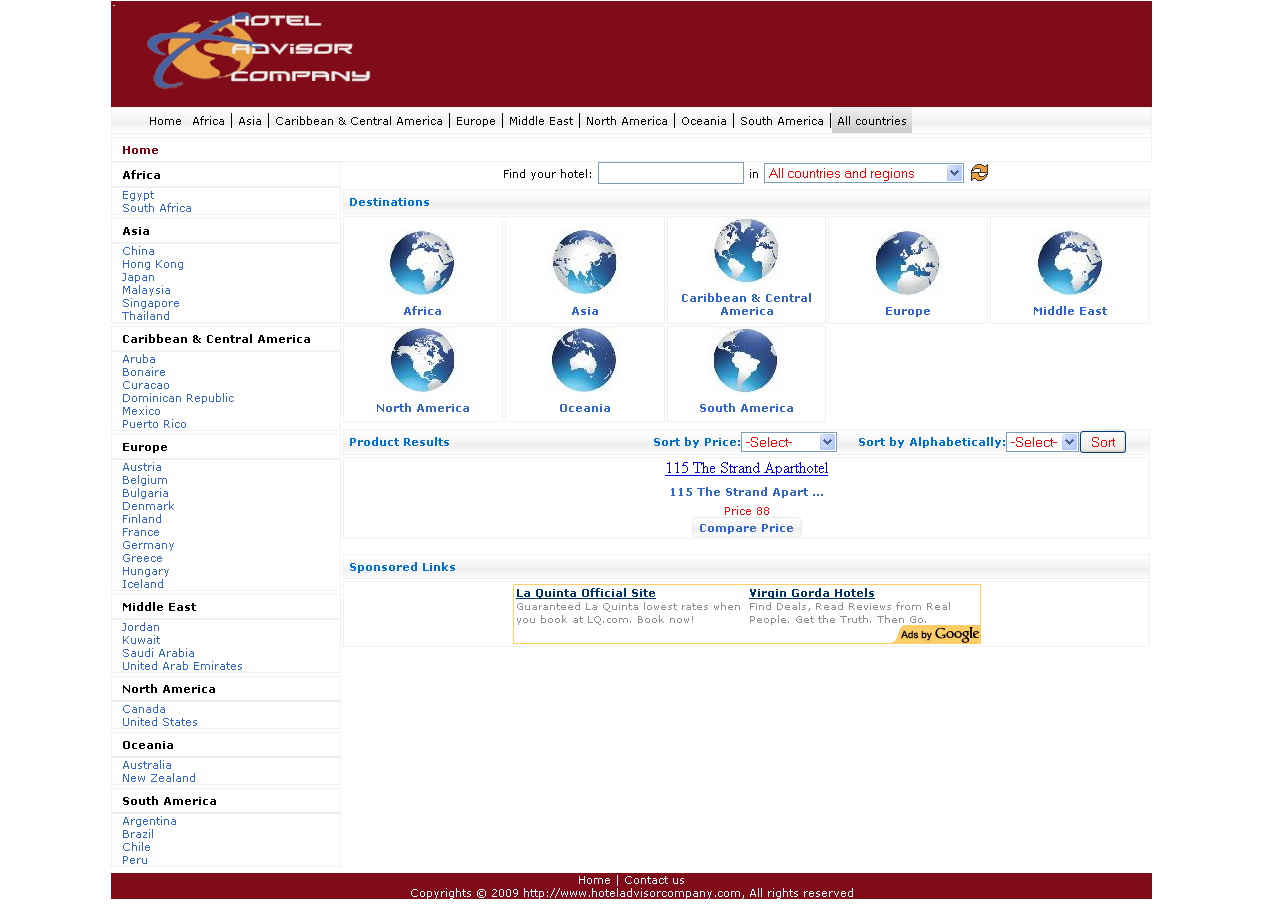The height and width of the screenshot is (907, 1263).
Task: Select Singapore in the sidebar
Action: point(151,303)
